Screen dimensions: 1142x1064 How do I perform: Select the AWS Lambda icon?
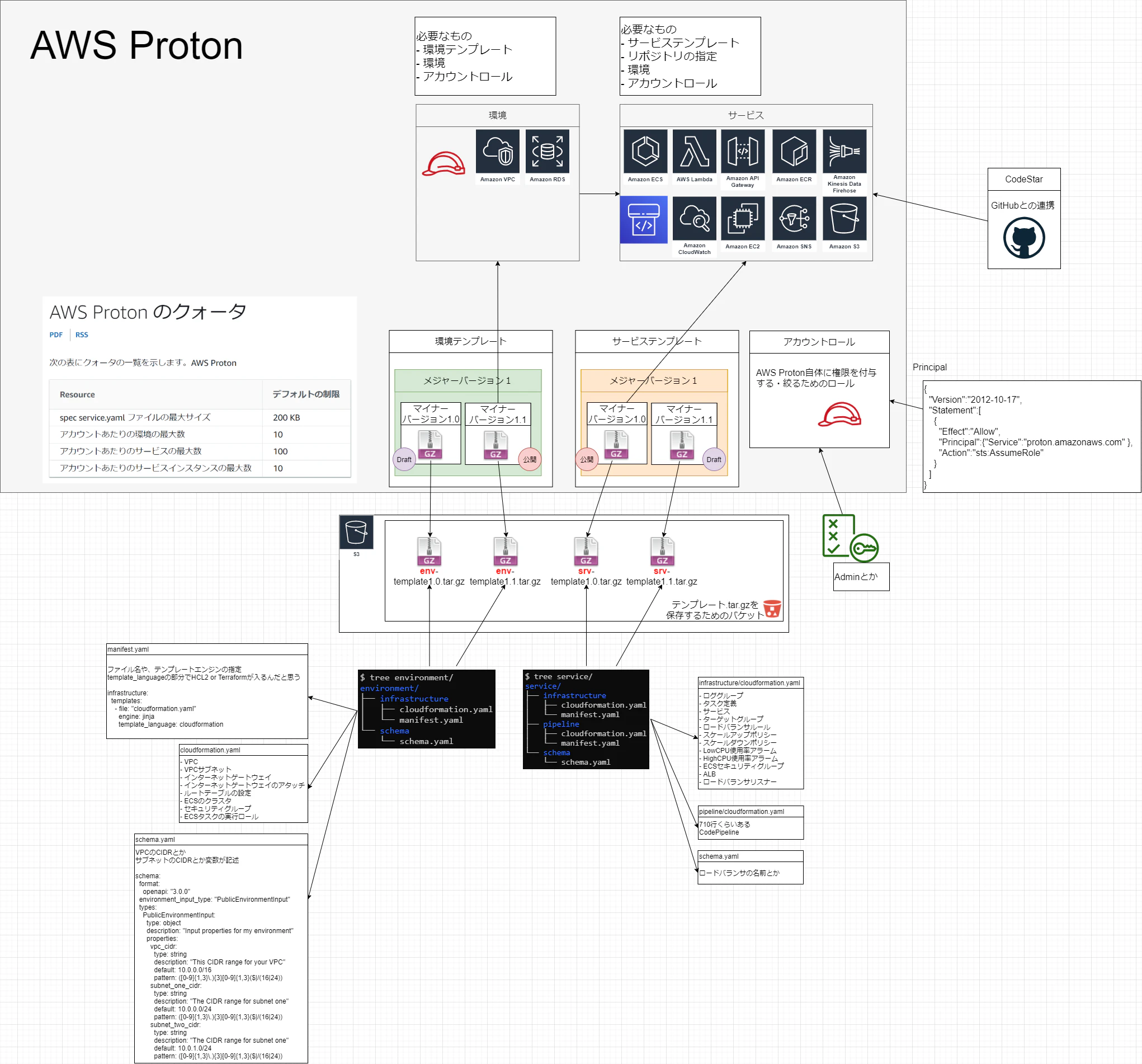tap(694, 152)
